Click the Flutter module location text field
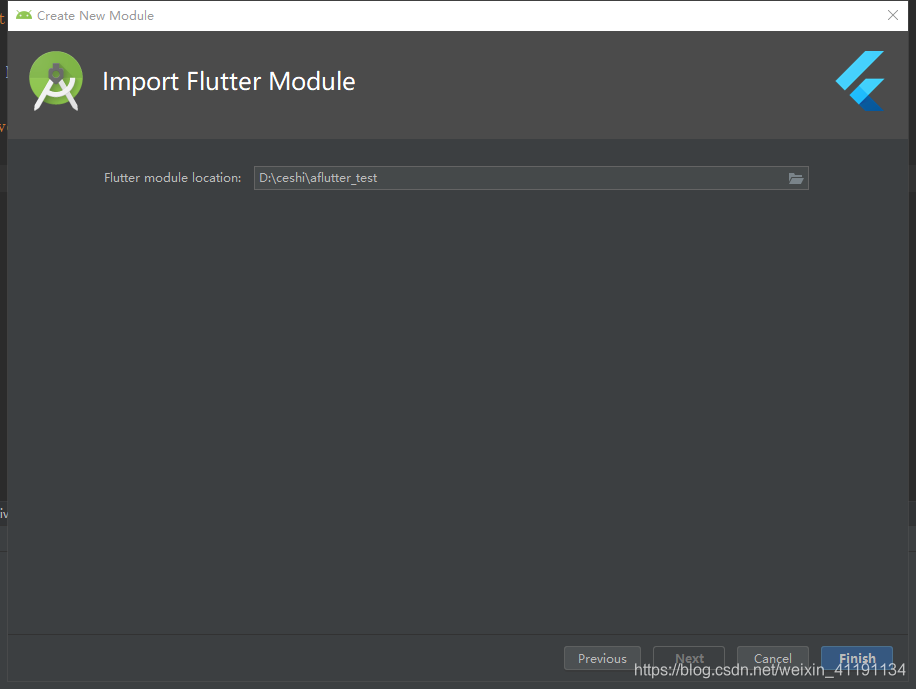The height and width of the screenshot is (689, 916). [531, 178]
